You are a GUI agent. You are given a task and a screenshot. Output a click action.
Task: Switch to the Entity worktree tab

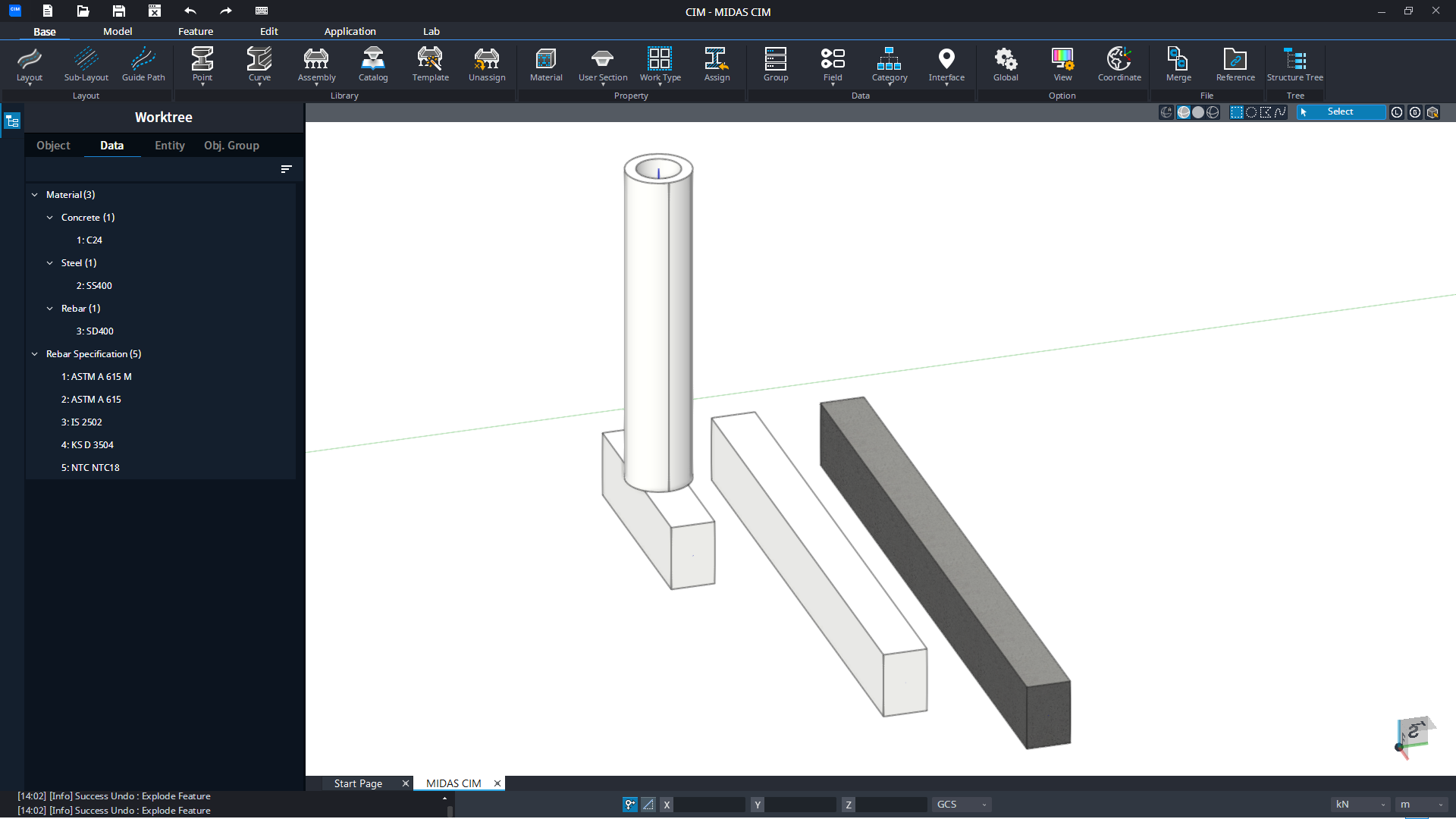point(169,146)
